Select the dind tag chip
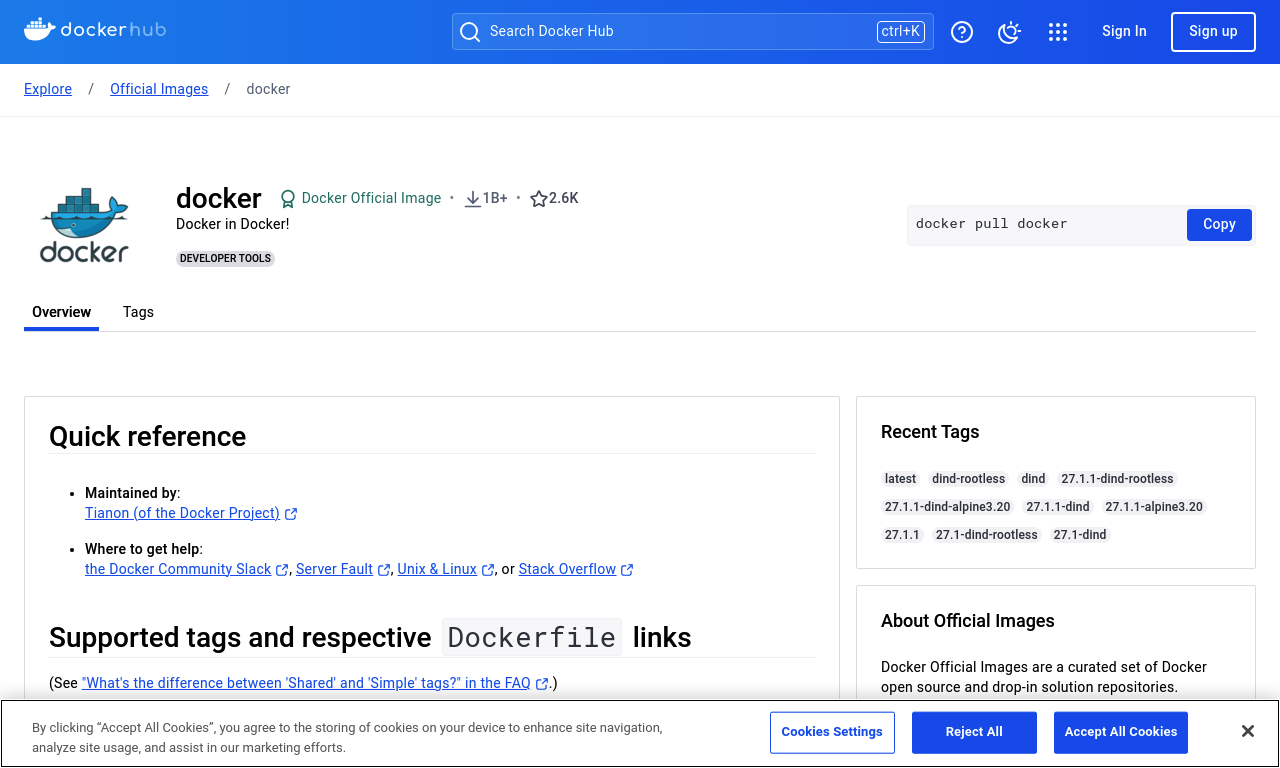This screenshot has width=1280, height=768. tap(1033, 479)
